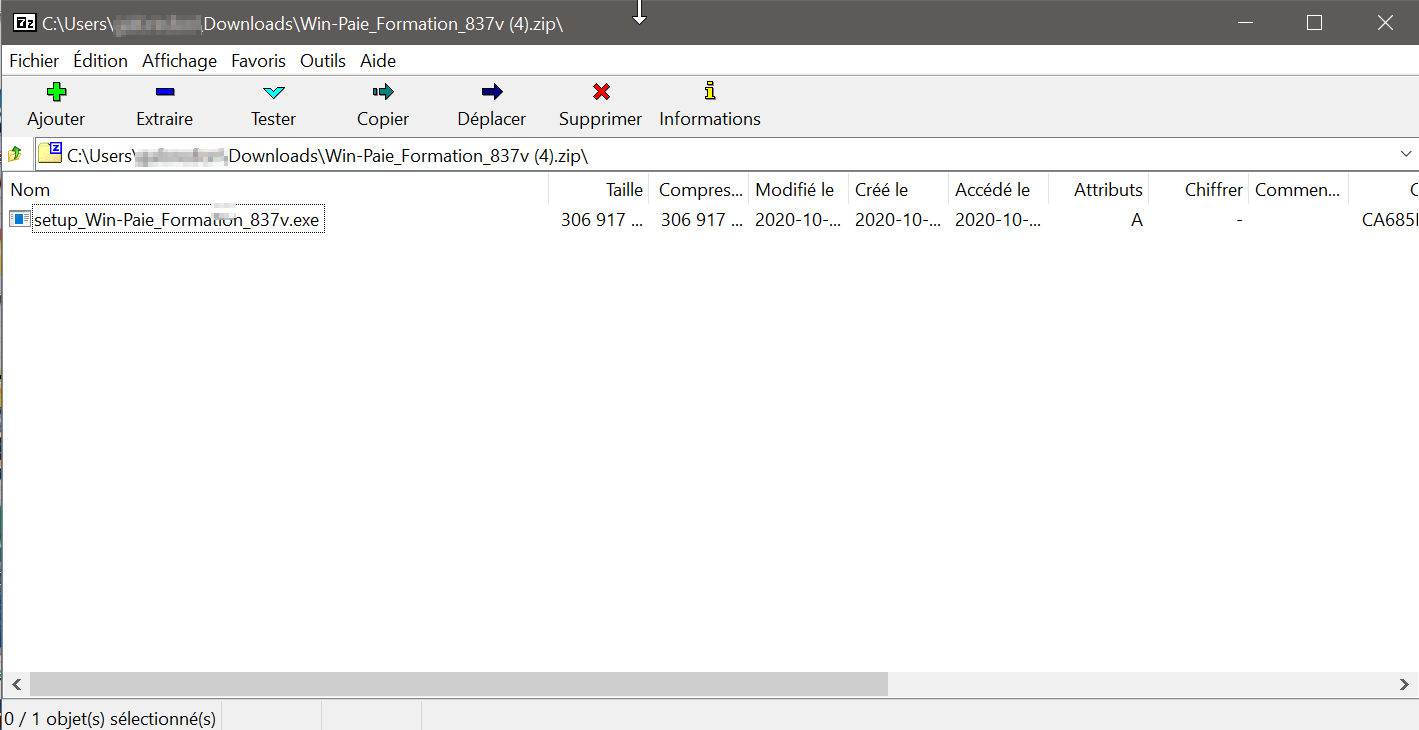This screenshot has height=730, width=1419.
Task: Open the Outils menu
Action: (x=322, y=61)
